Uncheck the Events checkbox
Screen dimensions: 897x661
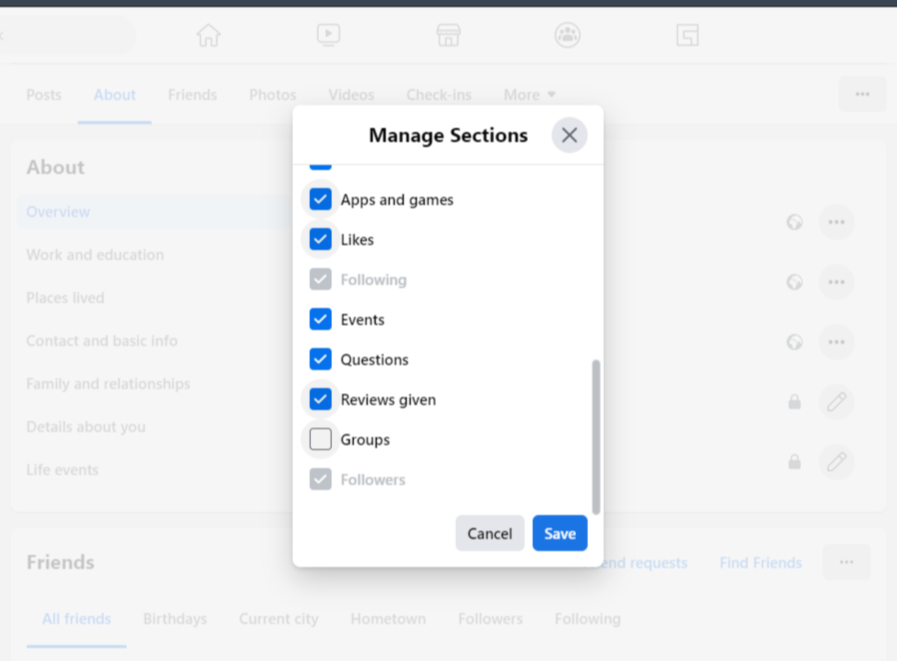320,319
